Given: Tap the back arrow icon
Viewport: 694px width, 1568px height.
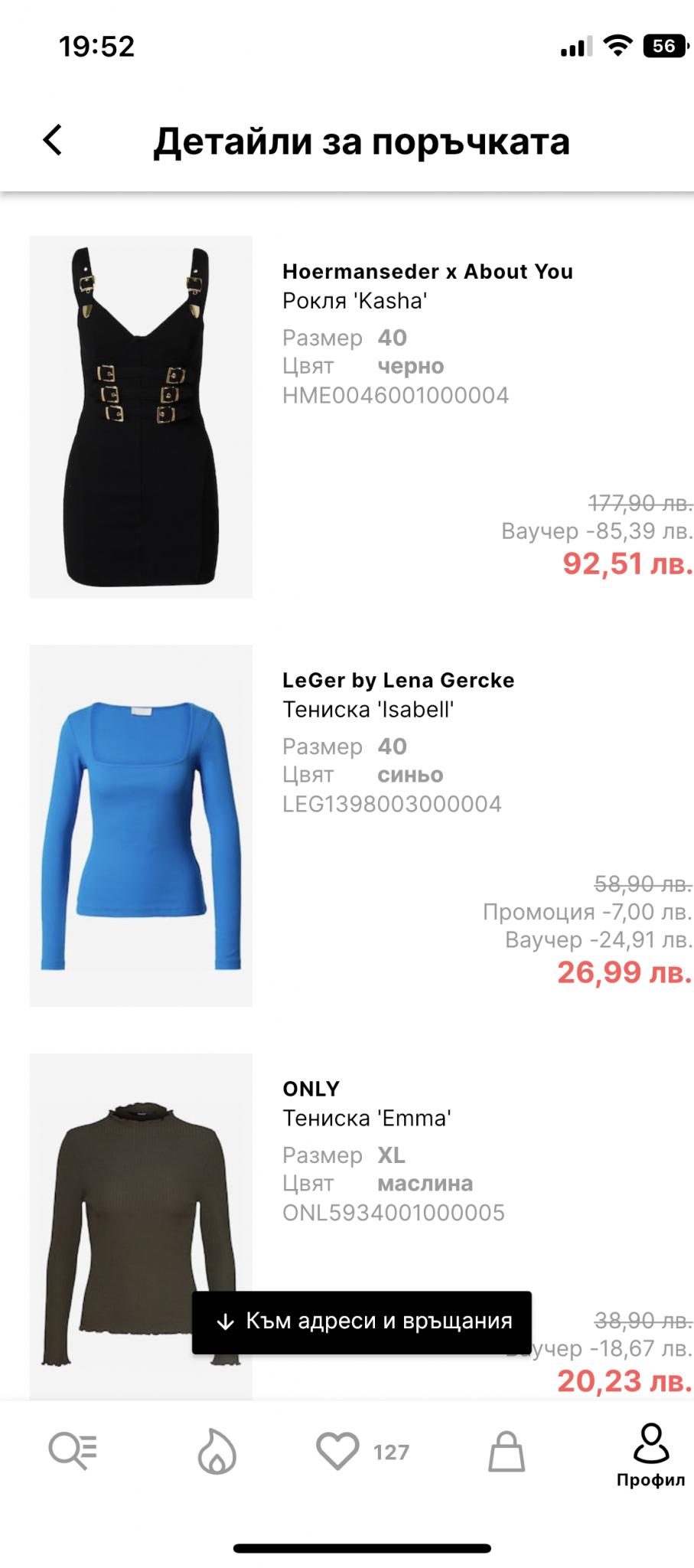Looking at the screenshot, I should point(53,140).
